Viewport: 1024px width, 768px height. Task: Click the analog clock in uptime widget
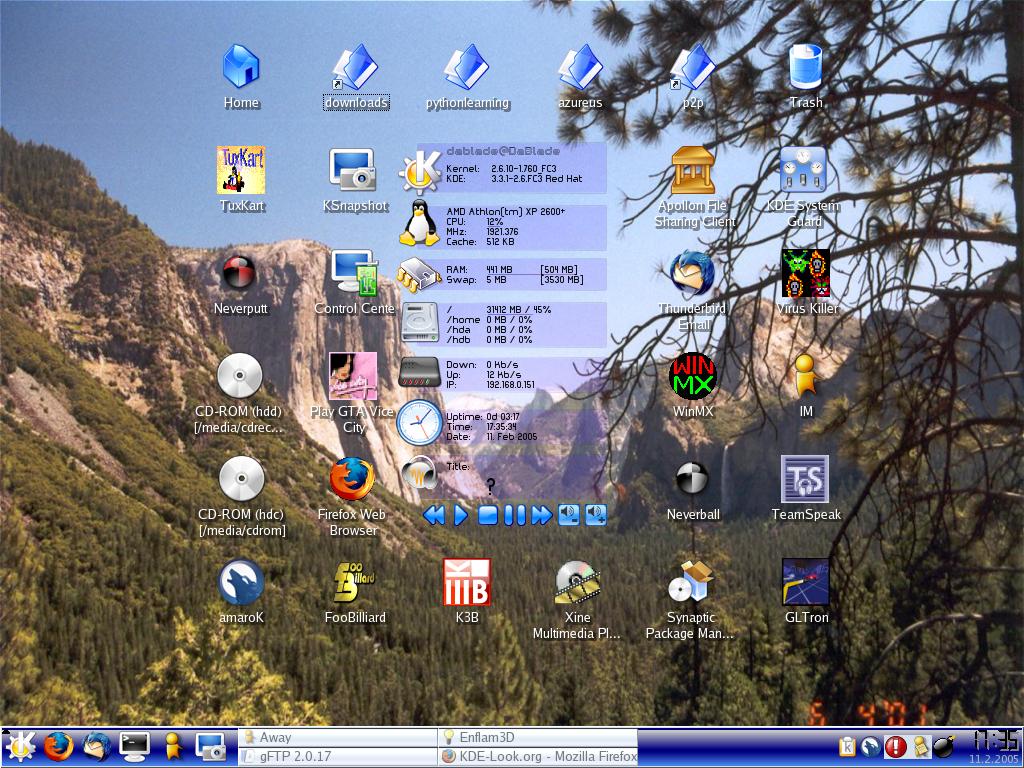coord(419,423)
